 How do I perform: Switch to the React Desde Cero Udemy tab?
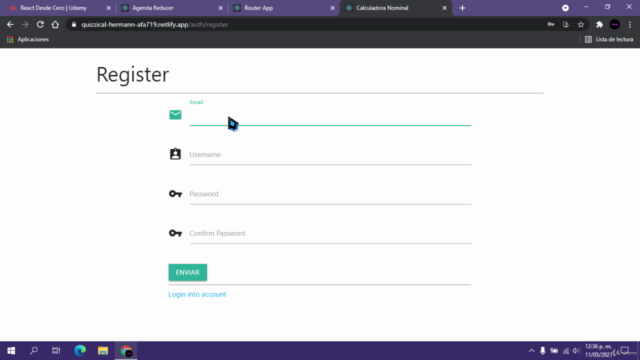58,8
